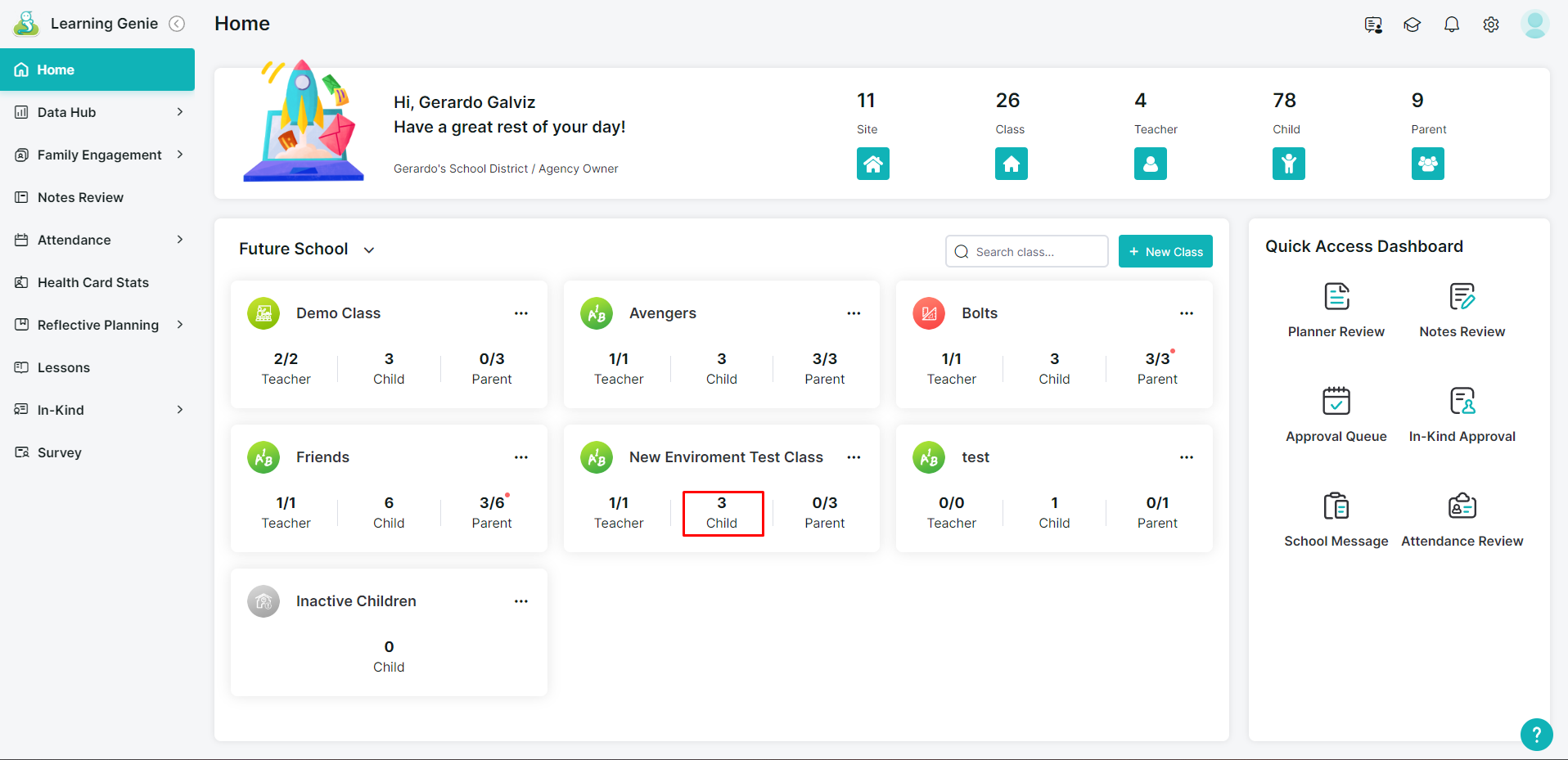Open Health Card Stats in the sidebar
Viewport: 1568px width, 760px height.
(x=92, y=282)
